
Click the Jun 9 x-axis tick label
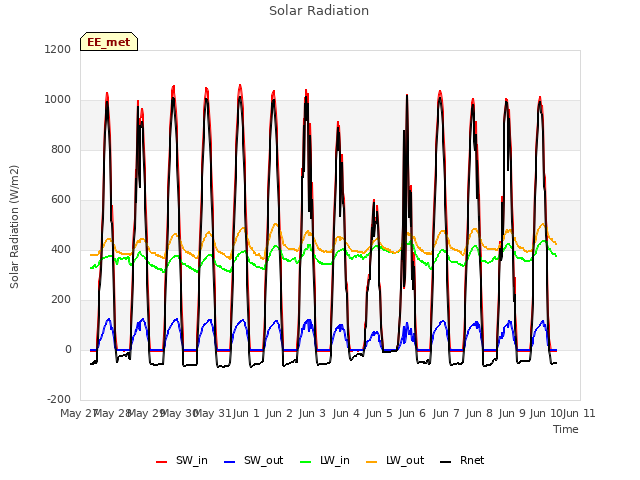click(512, 413)
